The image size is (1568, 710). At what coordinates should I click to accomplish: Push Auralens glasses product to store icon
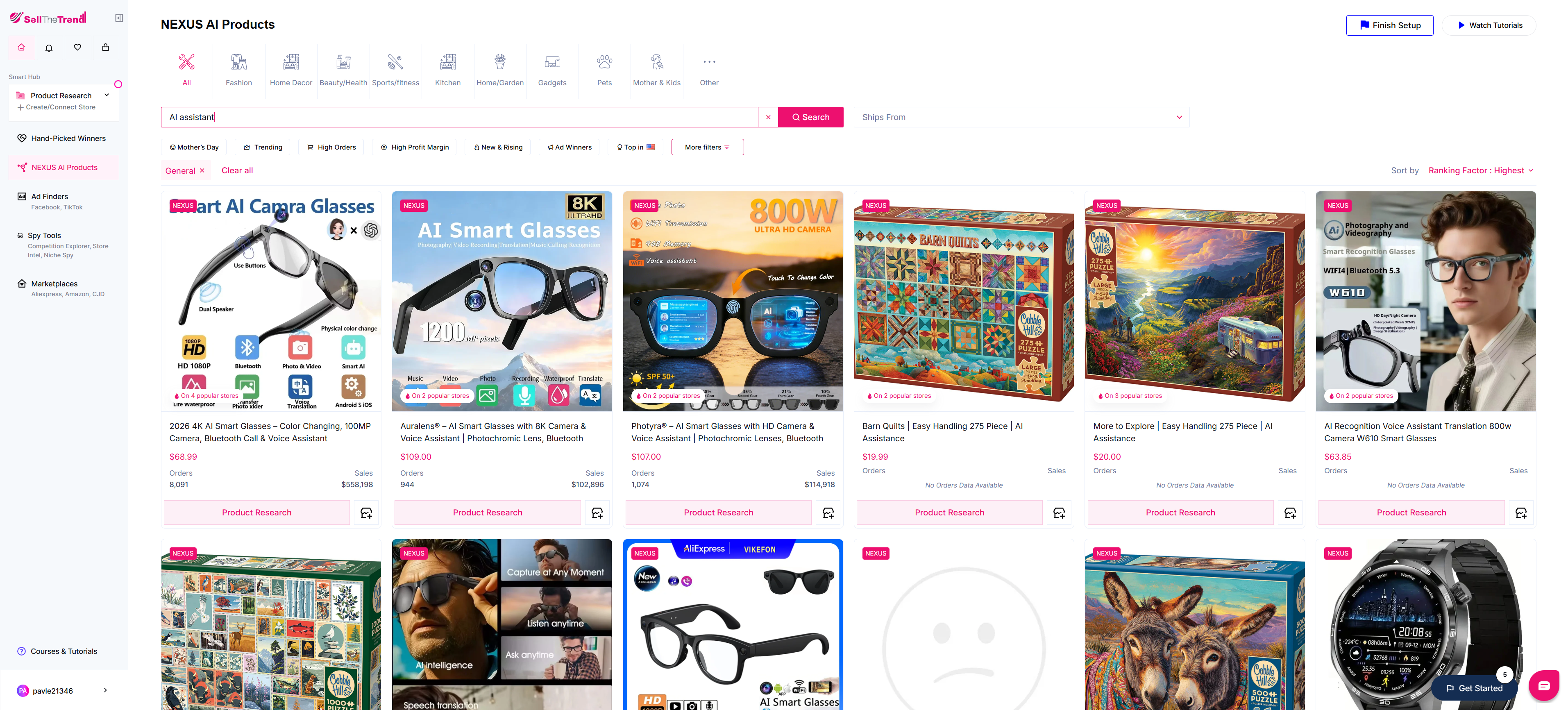coord(597,513)
